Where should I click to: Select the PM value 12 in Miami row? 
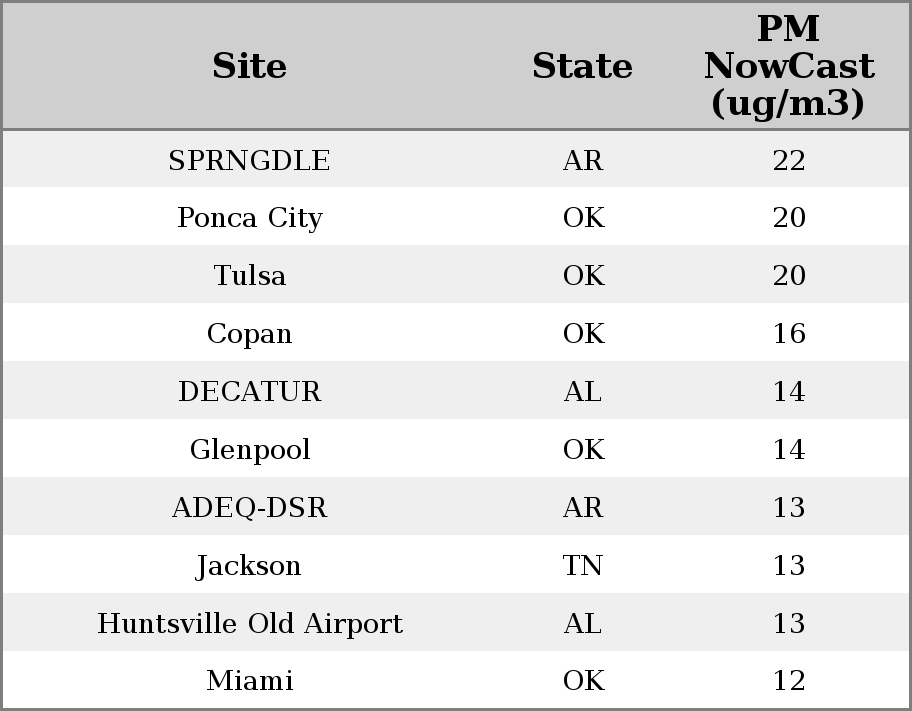pos(788,681)
